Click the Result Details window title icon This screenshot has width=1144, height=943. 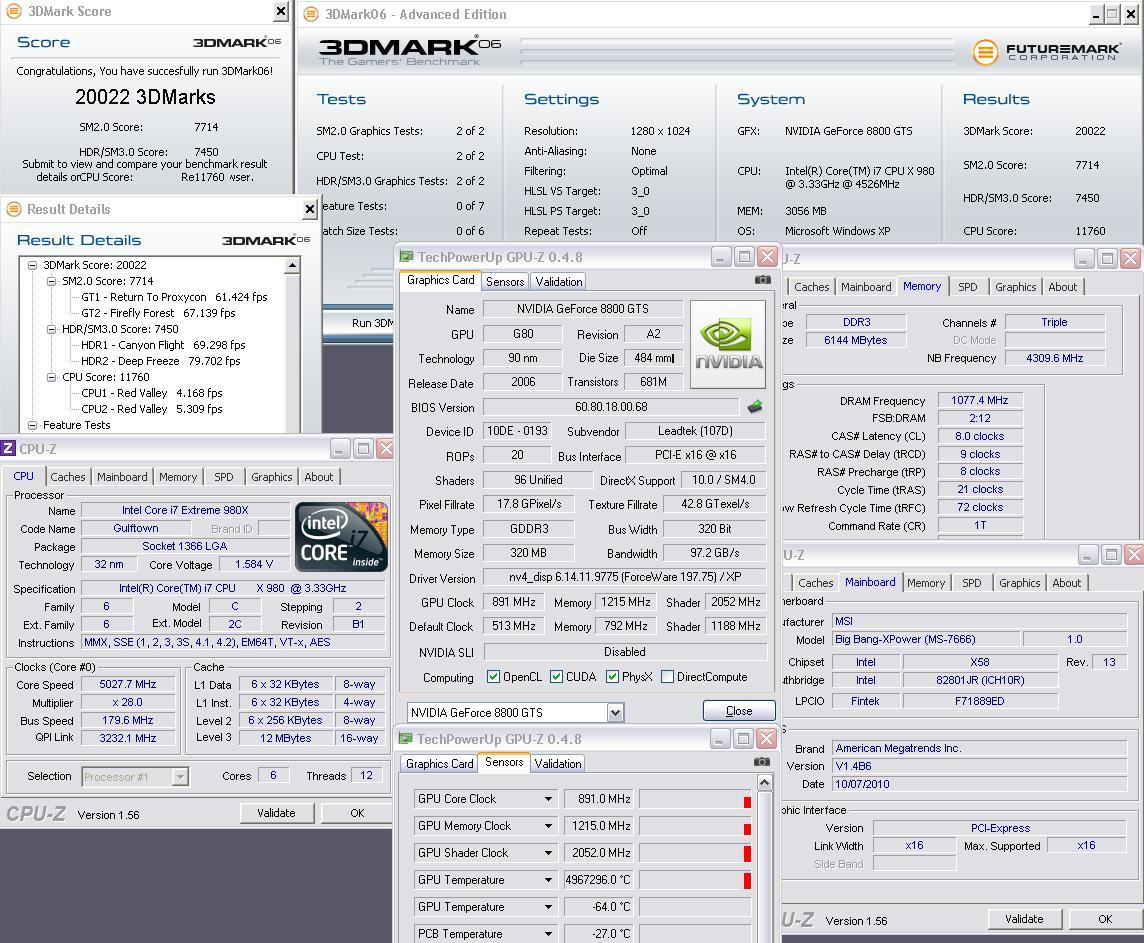[x=14, y=209]
